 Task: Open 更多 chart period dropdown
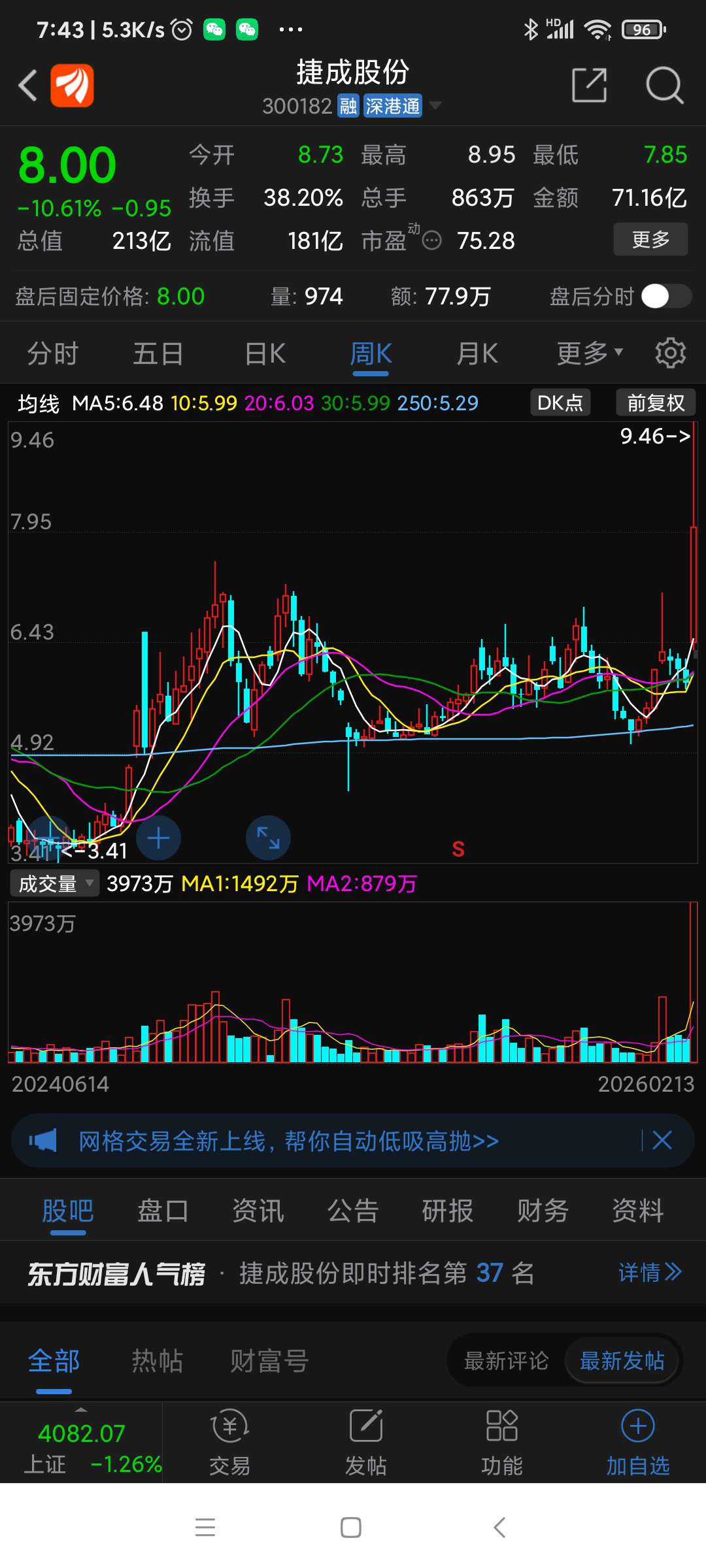pos(590,353)
